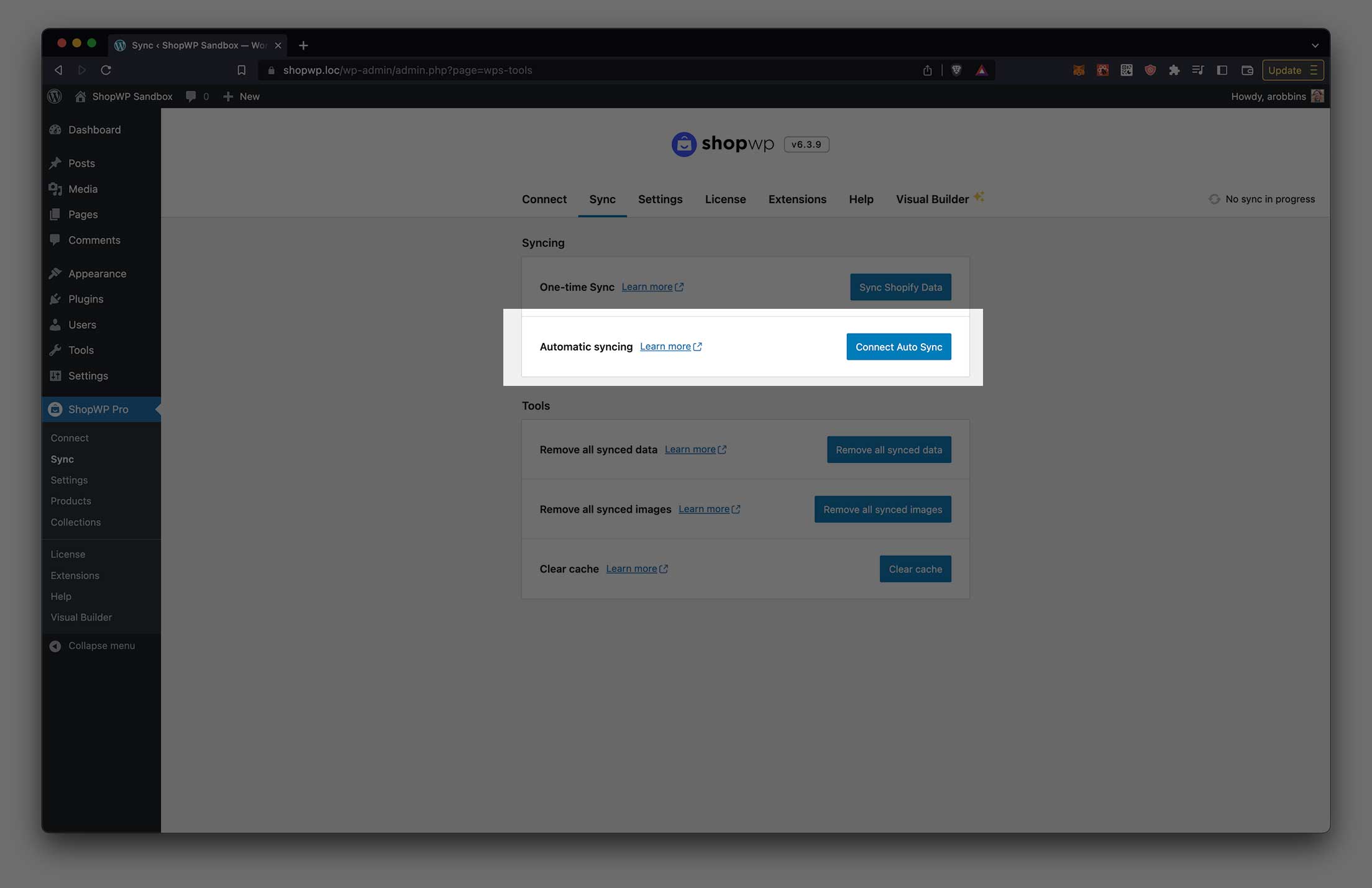Image resolution: width=1372 pixels, height=888 pixels.
Task: Open comments bubble in admin bar
Action: [197, 96]
